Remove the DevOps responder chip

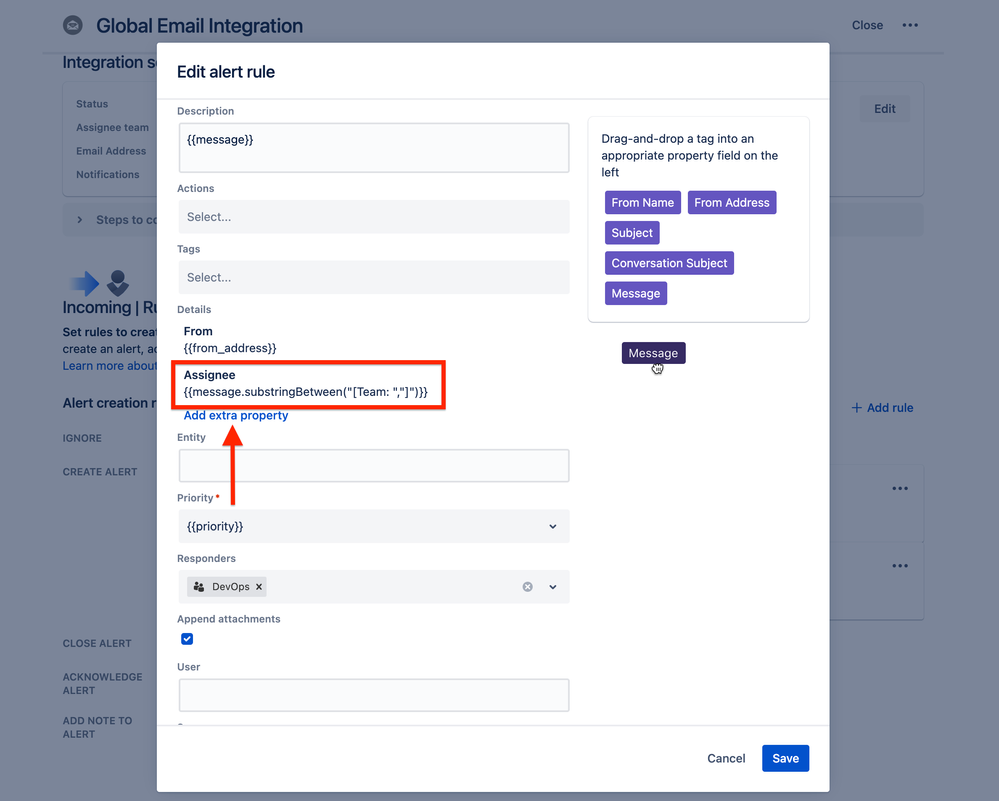pyautogui.click(x=259, y=587)
